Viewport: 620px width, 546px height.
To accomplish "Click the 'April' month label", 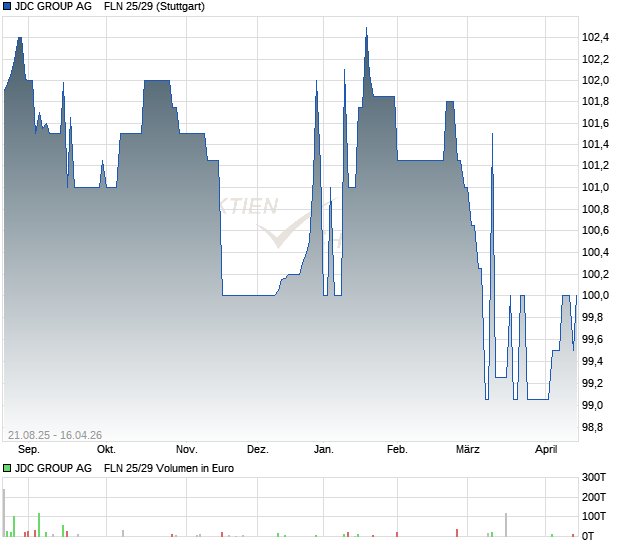I will coord(546,450).
